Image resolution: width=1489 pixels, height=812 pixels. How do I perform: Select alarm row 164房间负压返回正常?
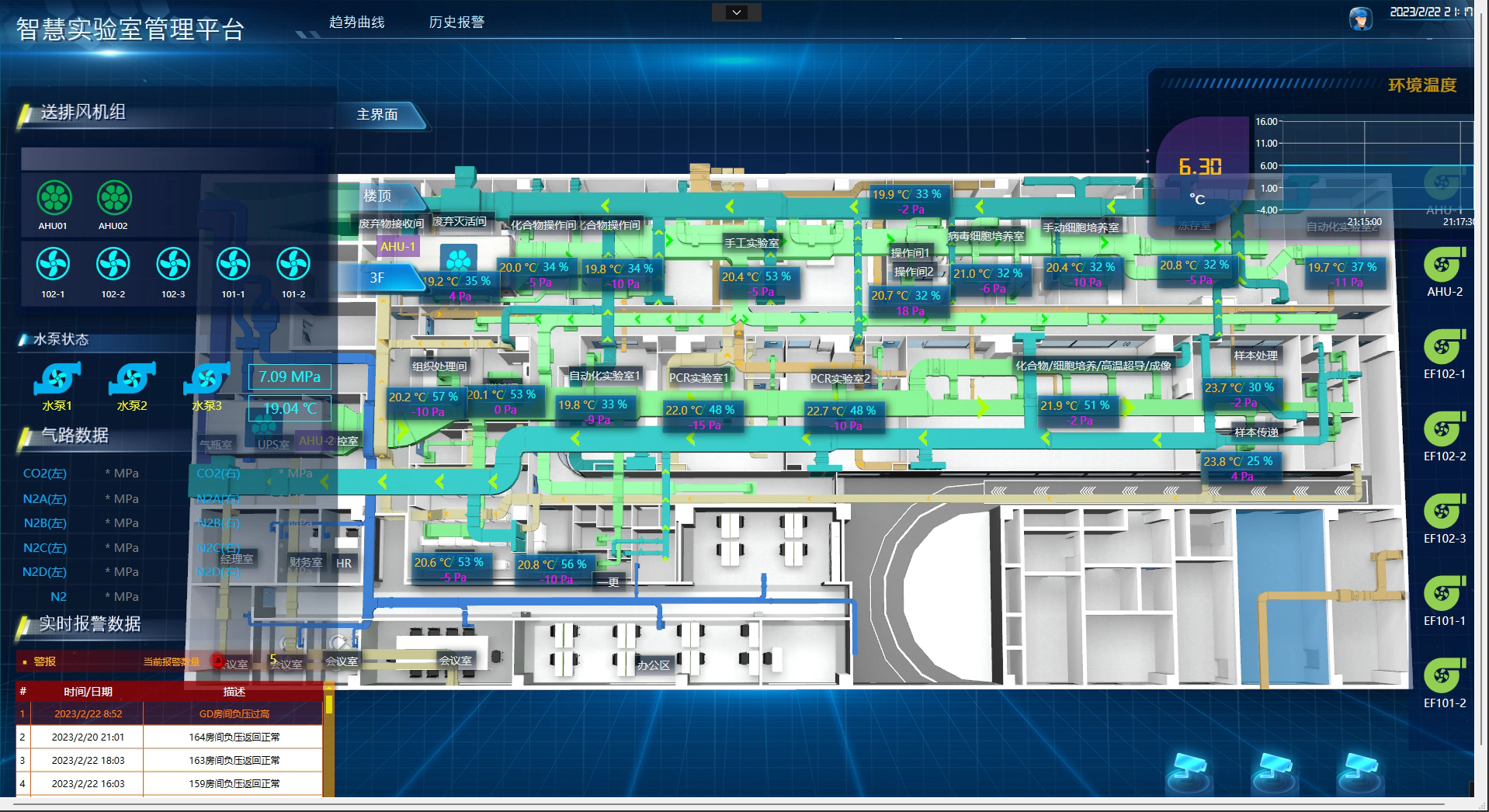[168, 737]
